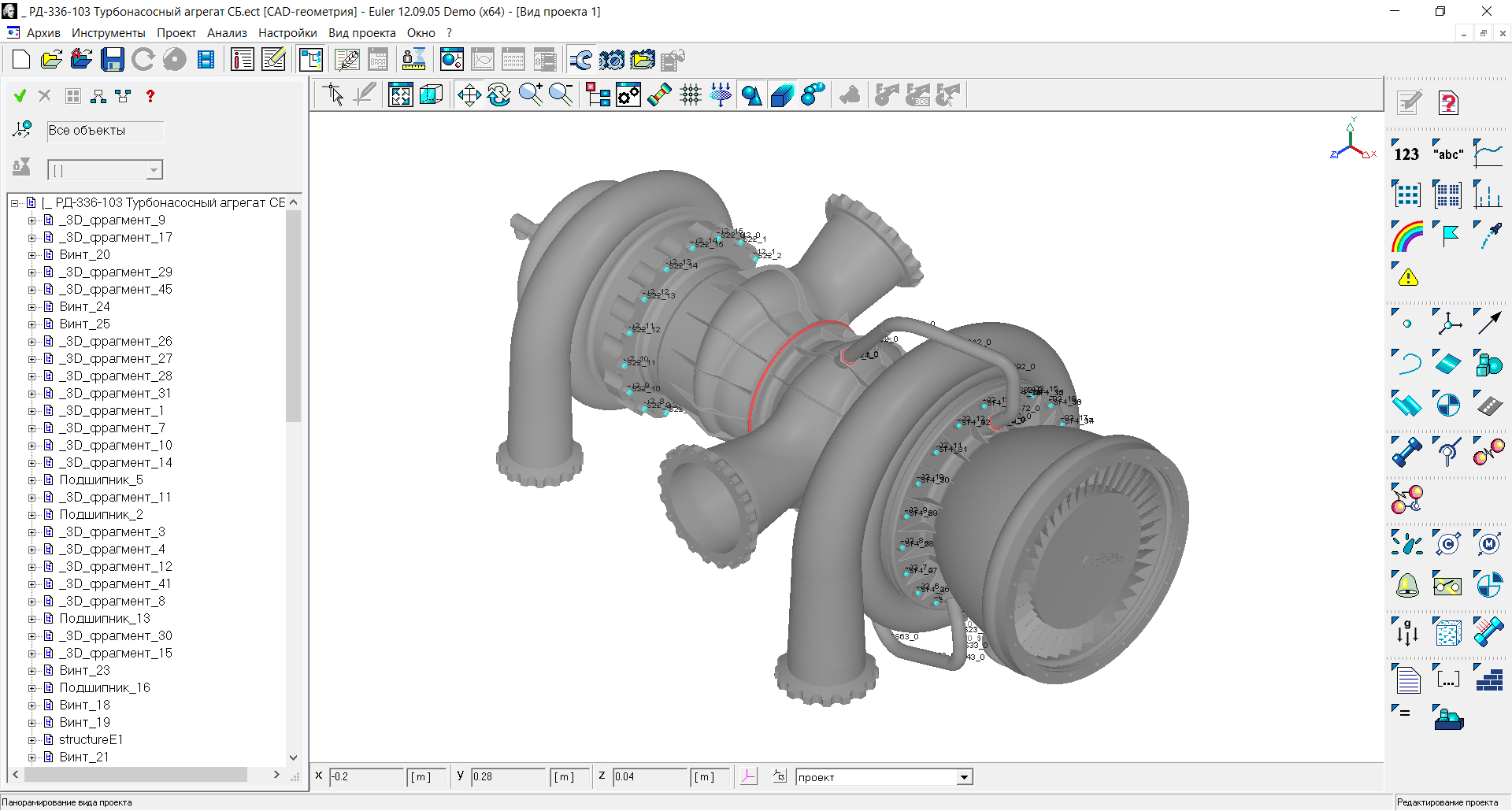
Task: Click the X coordinate input field
Action: click(x=365, y=777)
